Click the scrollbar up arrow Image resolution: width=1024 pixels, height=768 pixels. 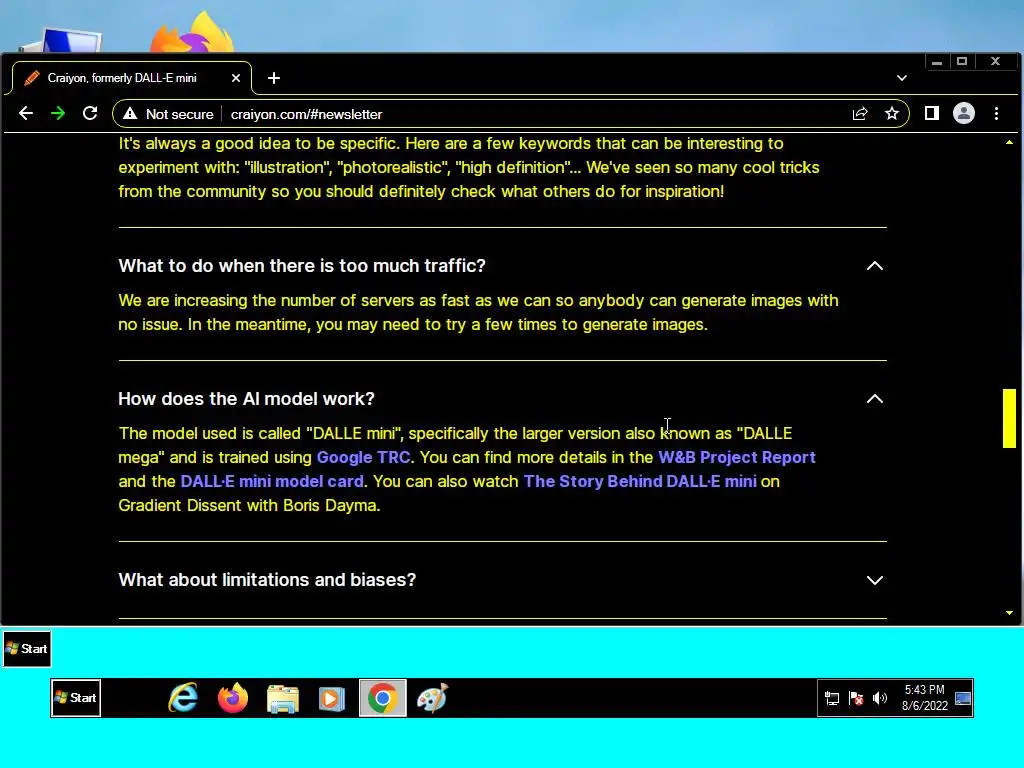(x=1010, y=142)
